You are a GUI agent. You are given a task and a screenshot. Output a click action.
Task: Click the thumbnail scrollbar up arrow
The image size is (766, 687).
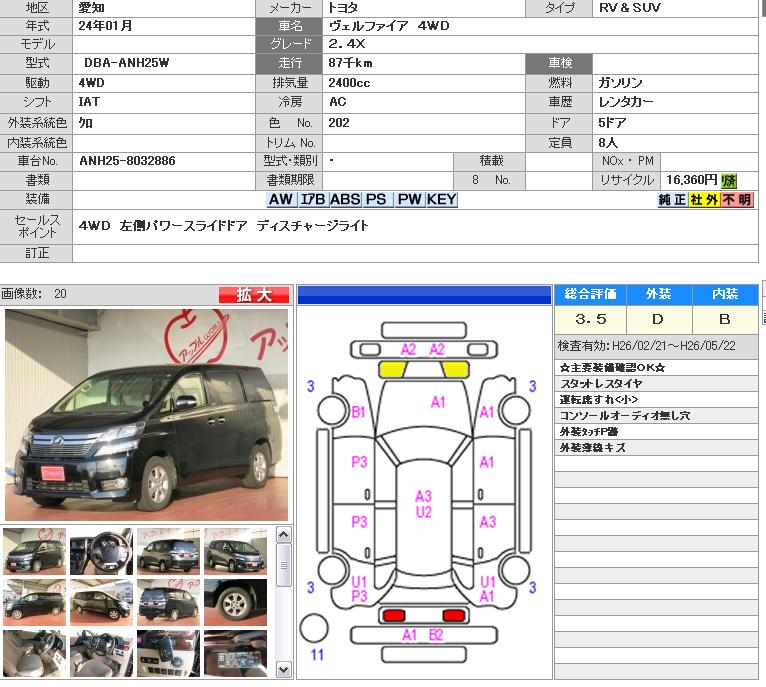pos(283,535)
